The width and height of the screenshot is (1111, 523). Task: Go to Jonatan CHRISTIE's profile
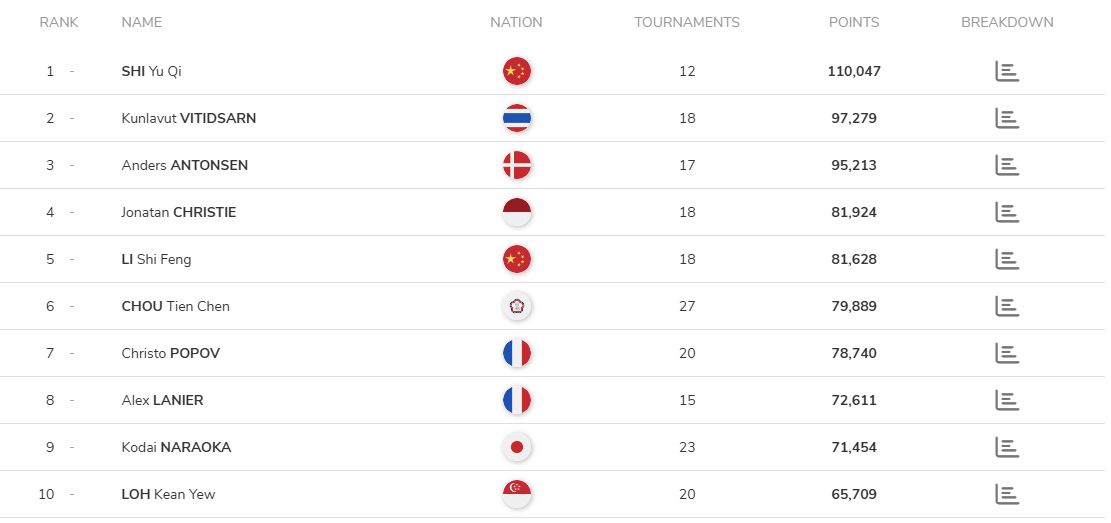click(178, 212)
